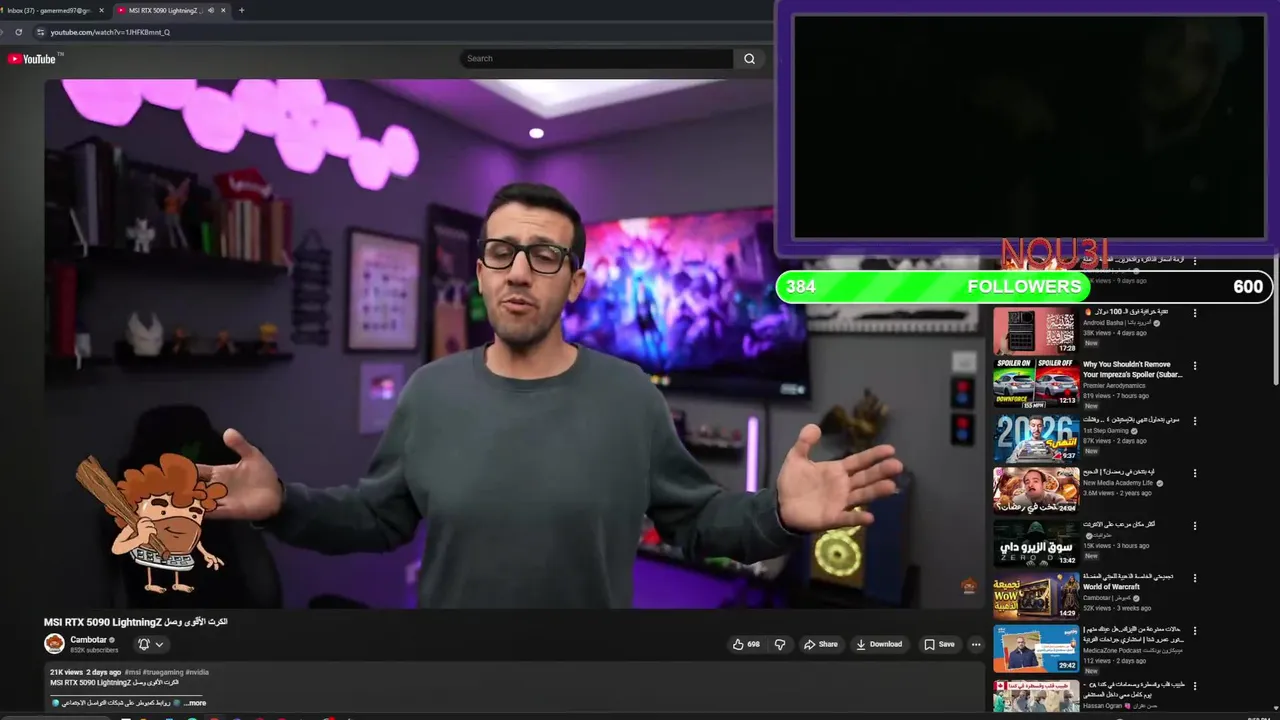Click the MSI RTX 5090 LightningZ video title

click(135, 622)
